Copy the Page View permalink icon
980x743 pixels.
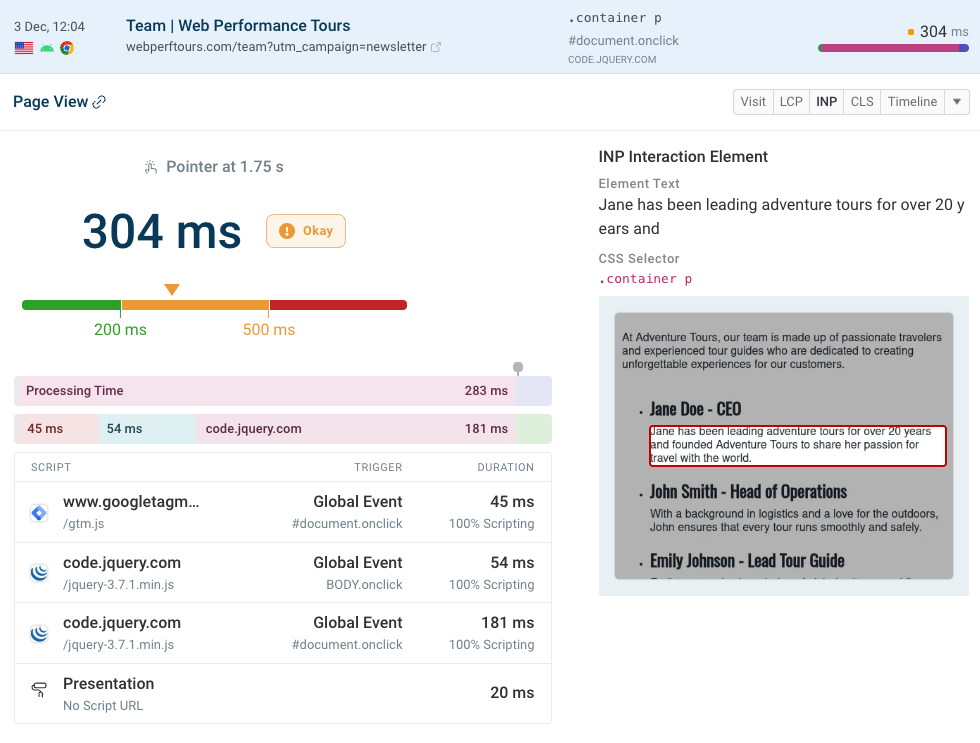coord(99,102)
